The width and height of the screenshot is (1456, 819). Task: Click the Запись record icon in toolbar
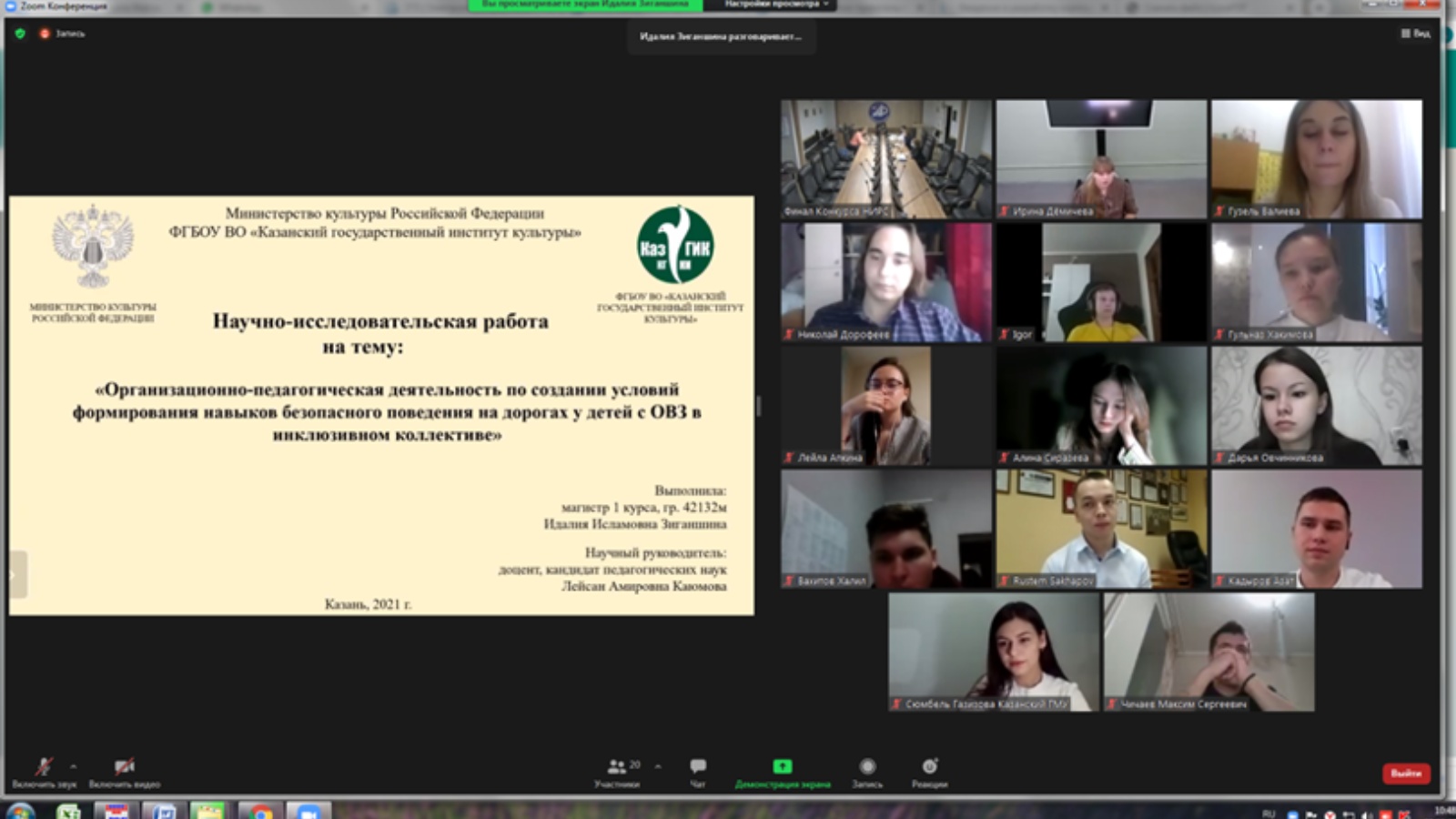[x=867, y=770]
